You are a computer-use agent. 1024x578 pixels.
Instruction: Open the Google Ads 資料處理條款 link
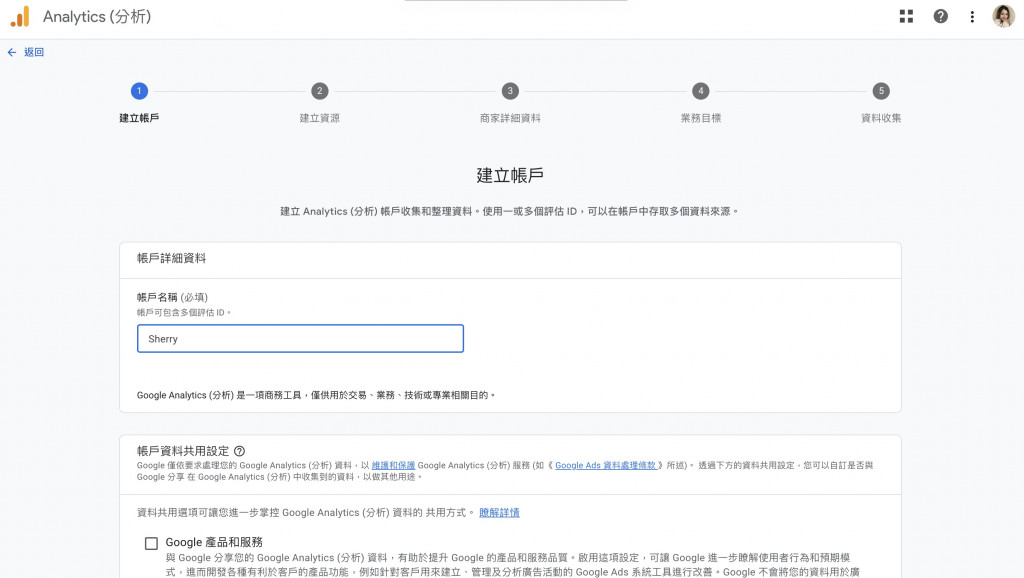tap(605, 466)
